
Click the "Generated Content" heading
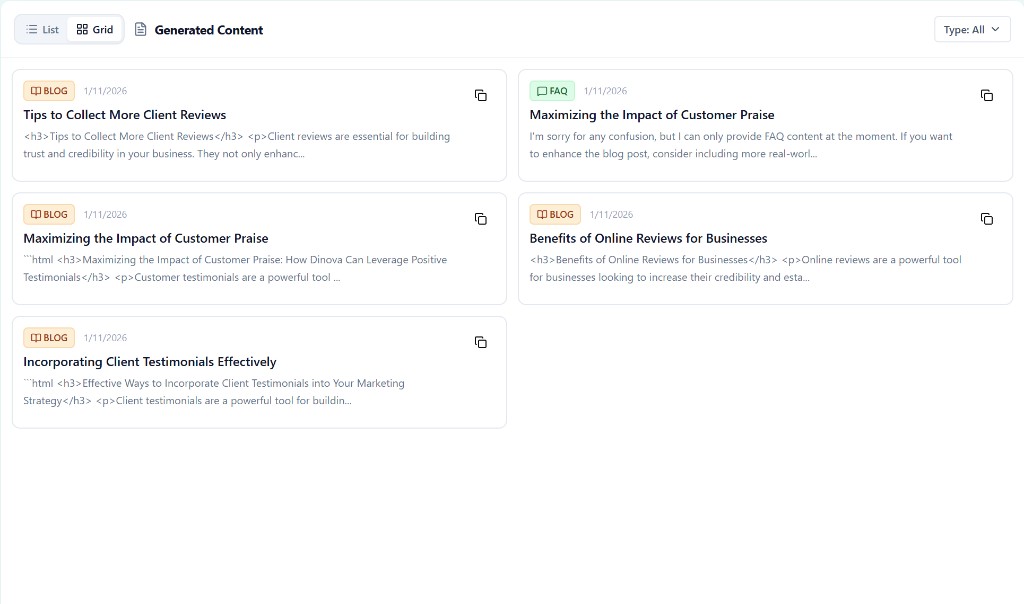click(209, 30)
